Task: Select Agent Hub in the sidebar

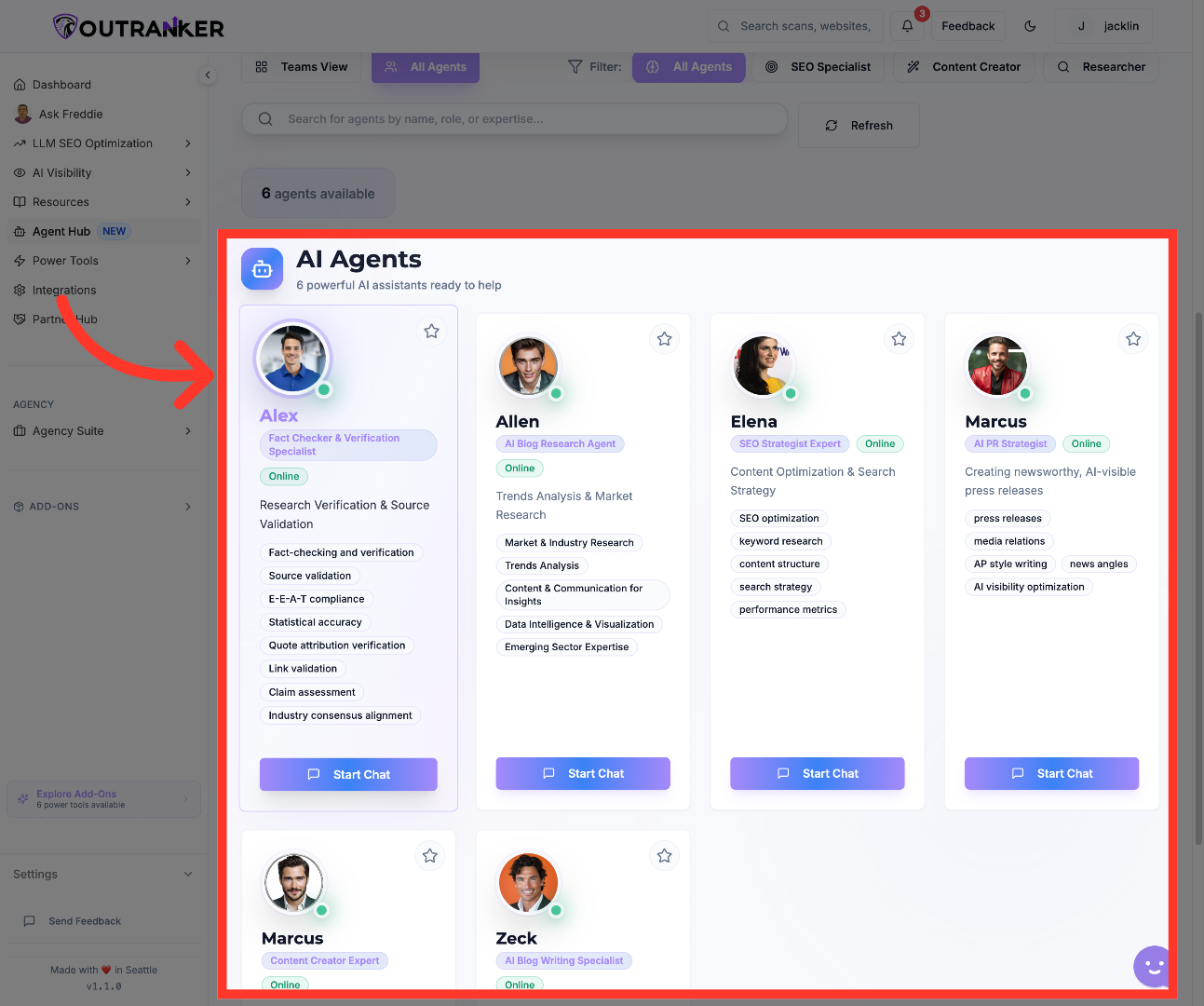Action: [x=101, y=232]
